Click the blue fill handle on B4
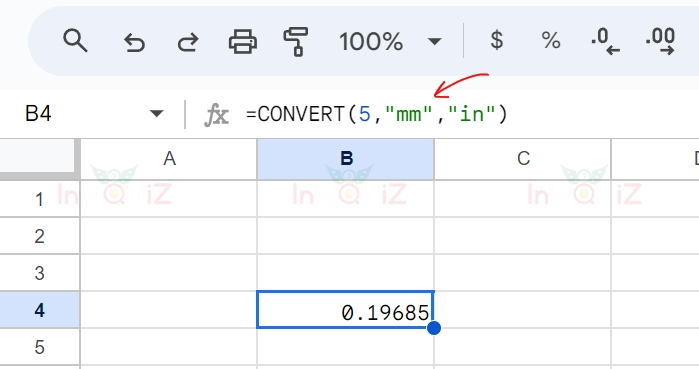 click(x=434, y=328)
